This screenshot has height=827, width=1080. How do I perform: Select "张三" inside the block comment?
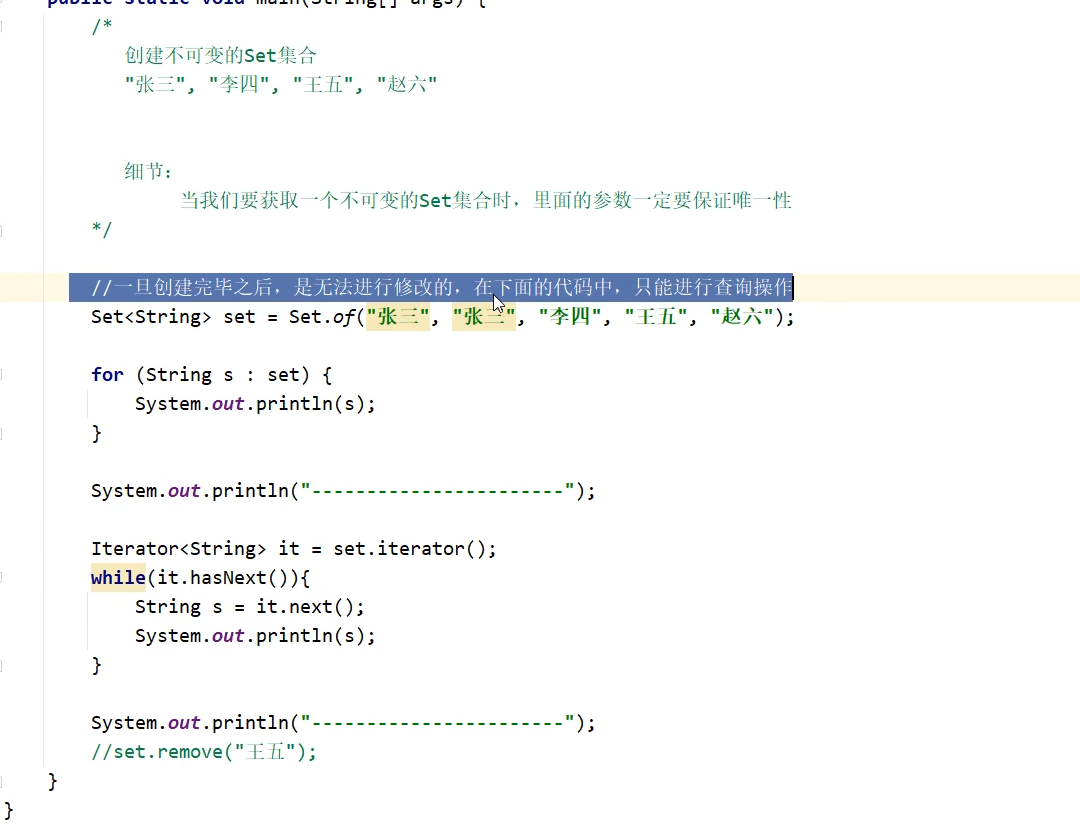click(x=155, y=84)
